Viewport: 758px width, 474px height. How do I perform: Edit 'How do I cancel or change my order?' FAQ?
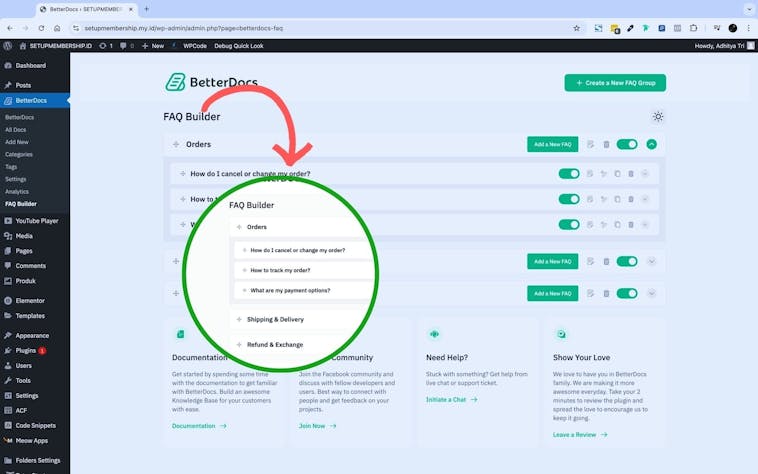pyautogui.click(x=590, y=174)
